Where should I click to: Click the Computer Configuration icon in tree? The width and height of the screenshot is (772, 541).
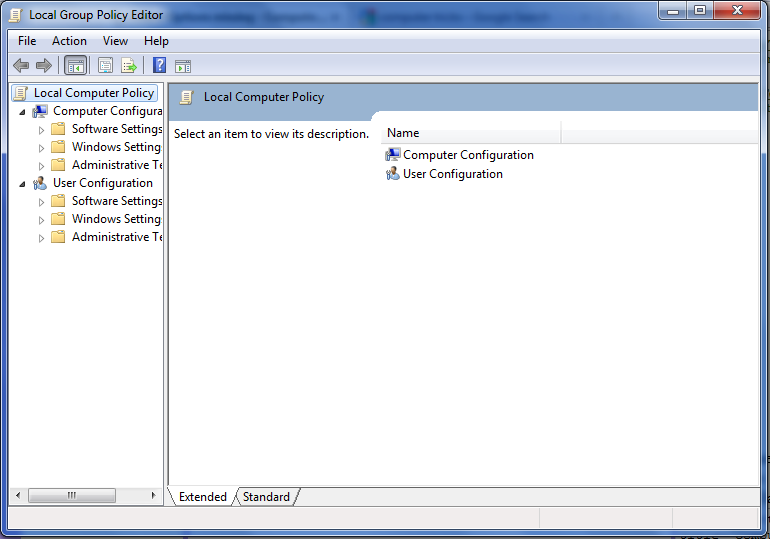(40, 112)
